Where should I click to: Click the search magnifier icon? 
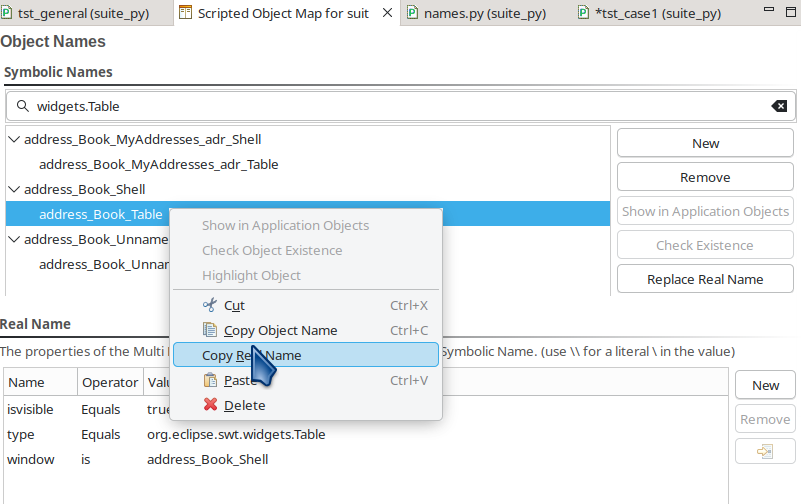coord(22,106)
